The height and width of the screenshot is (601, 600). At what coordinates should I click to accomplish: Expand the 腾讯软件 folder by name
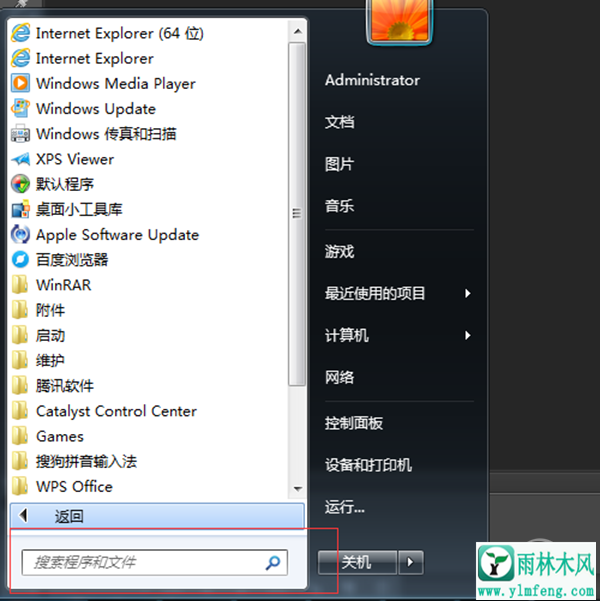[x=65, y=386]
